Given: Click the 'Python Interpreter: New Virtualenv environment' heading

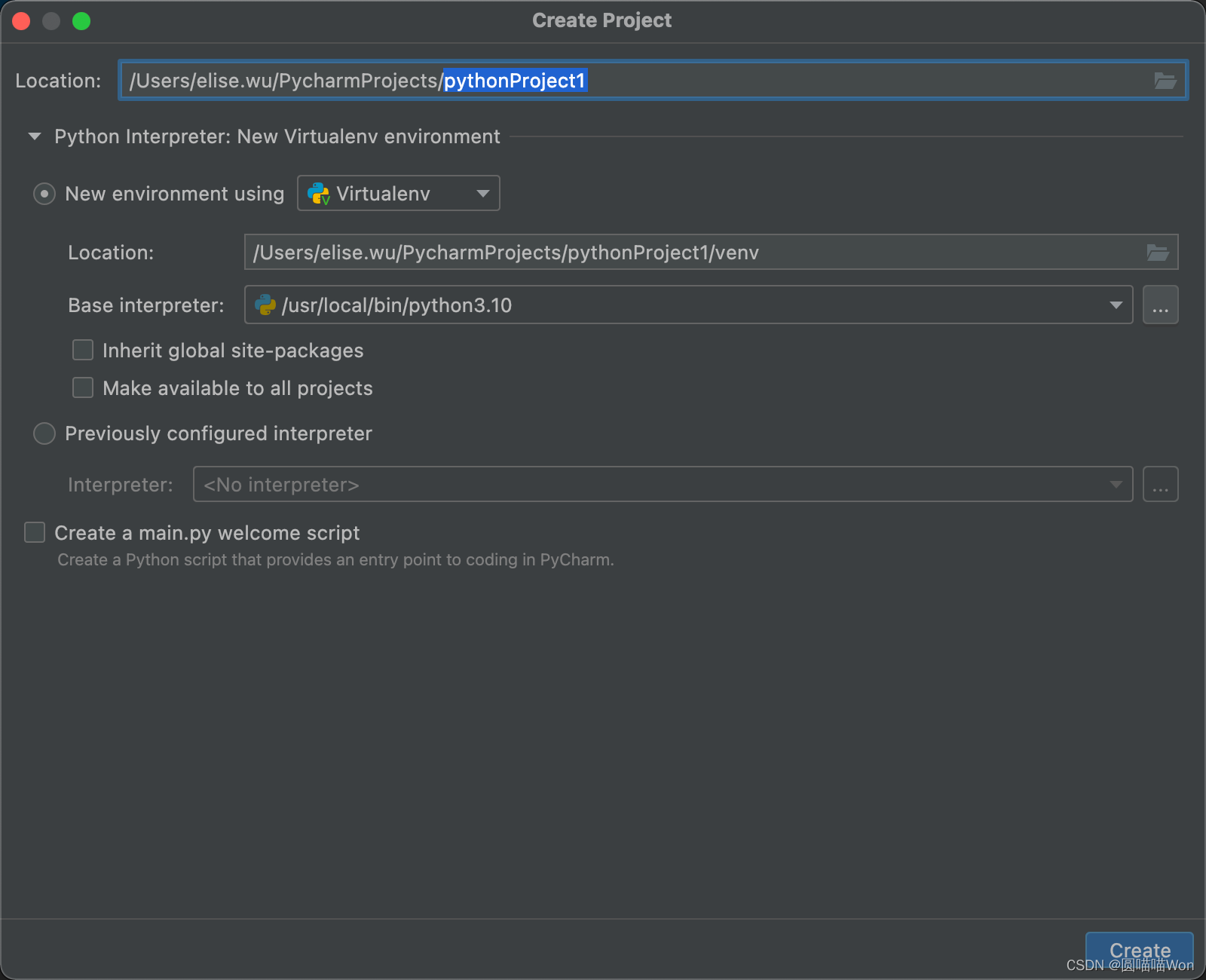Looking at the screenshot, I should pyautogui.click(x=277, y=136).
